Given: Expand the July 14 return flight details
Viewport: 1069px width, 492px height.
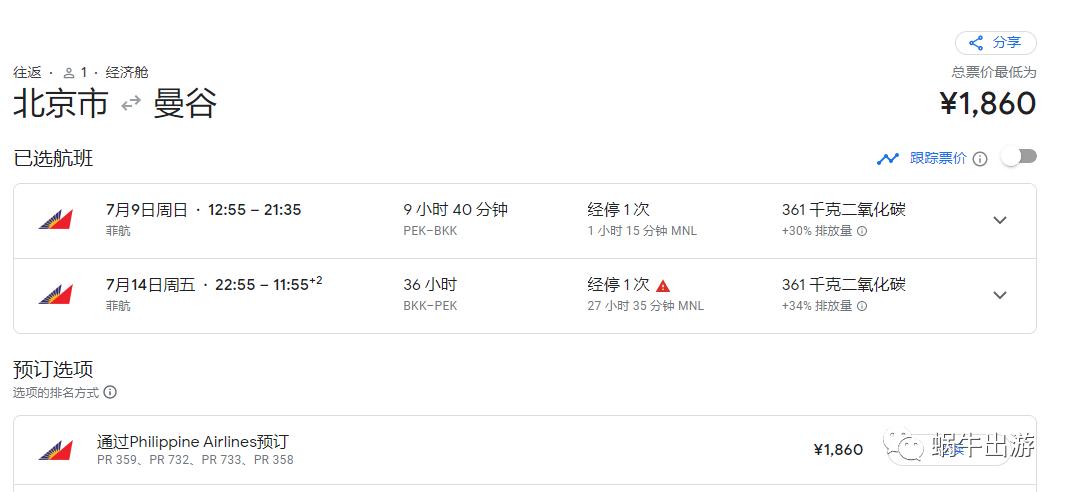Looking at the screenshot, I should (x=999, y=295).
